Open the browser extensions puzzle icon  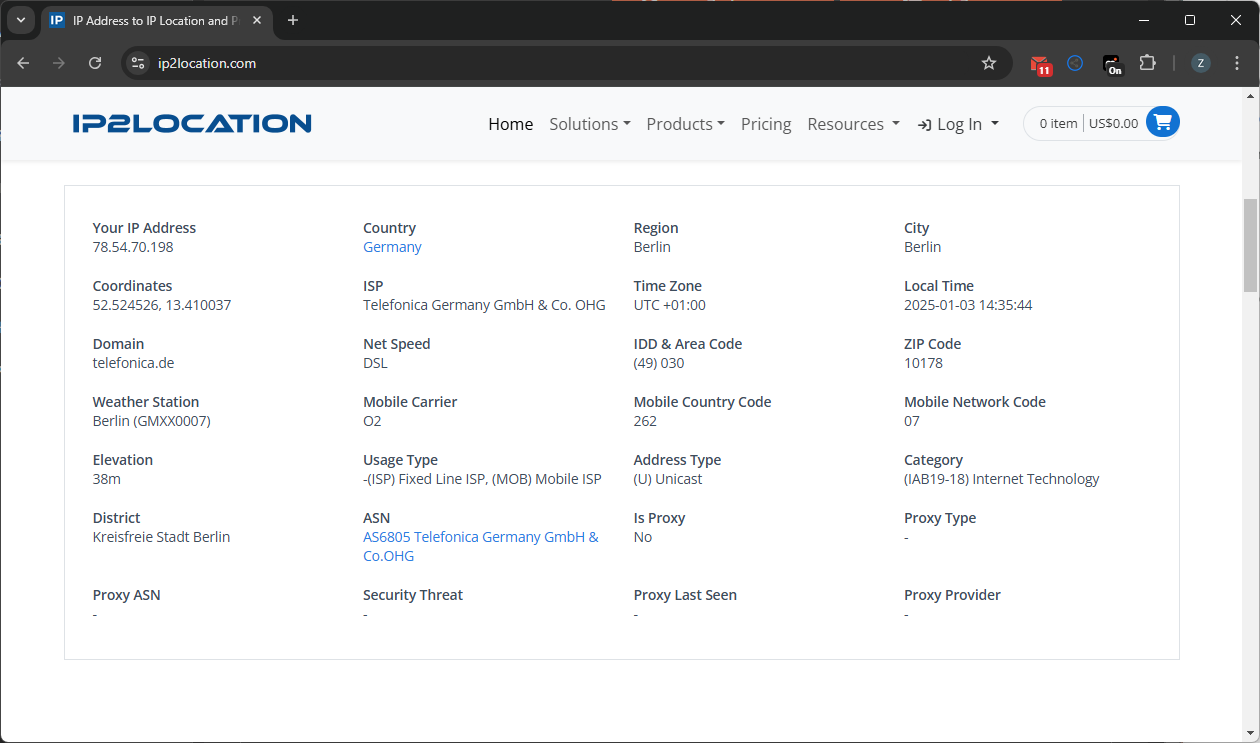click(x=1147, y=63)
